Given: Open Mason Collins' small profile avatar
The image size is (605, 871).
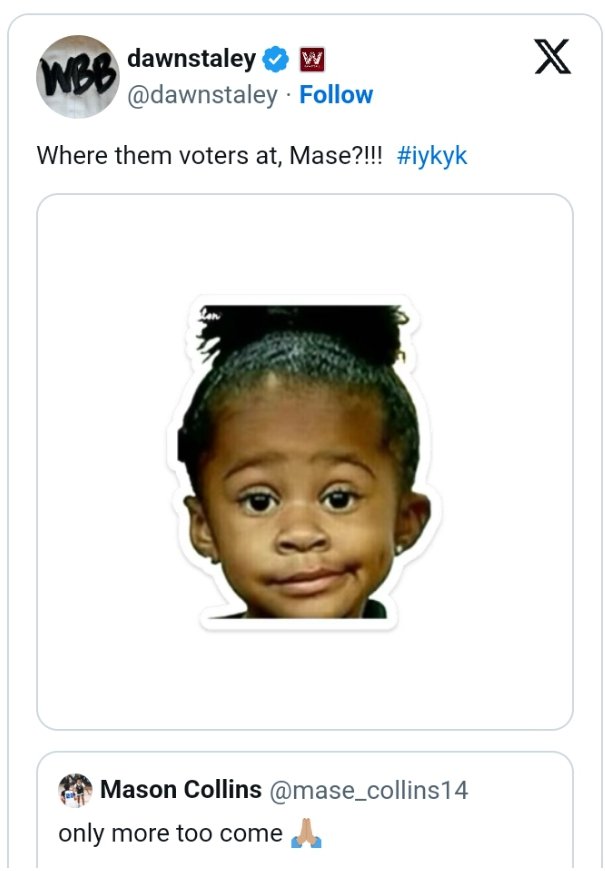Looking at the screenshot, I should coord(75,789).
